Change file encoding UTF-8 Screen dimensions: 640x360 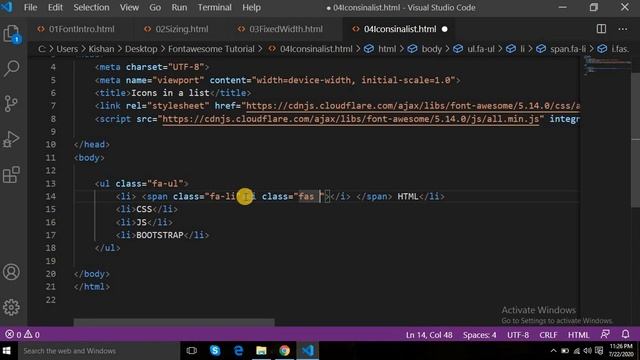[x=518, y=335]
